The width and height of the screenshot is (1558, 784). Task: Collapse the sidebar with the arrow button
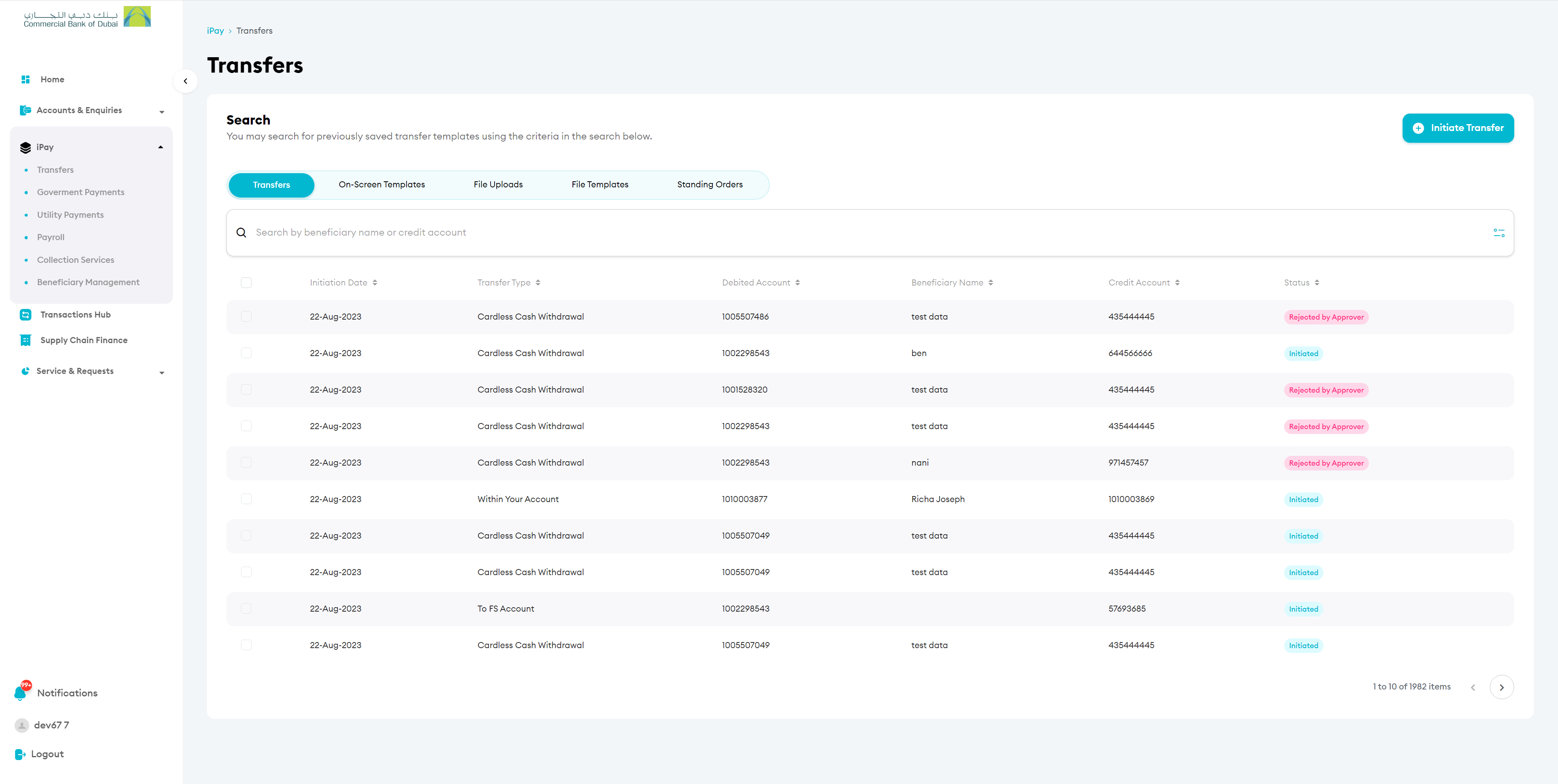[x=186, y=81]
